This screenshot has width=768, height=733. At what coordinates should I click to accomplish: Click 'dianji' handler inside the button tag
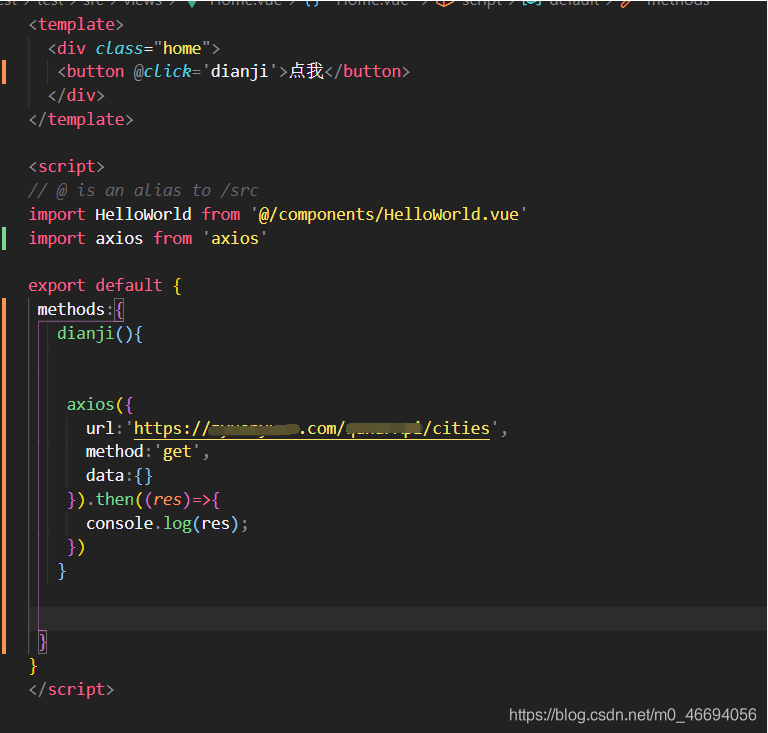point(240,72)
